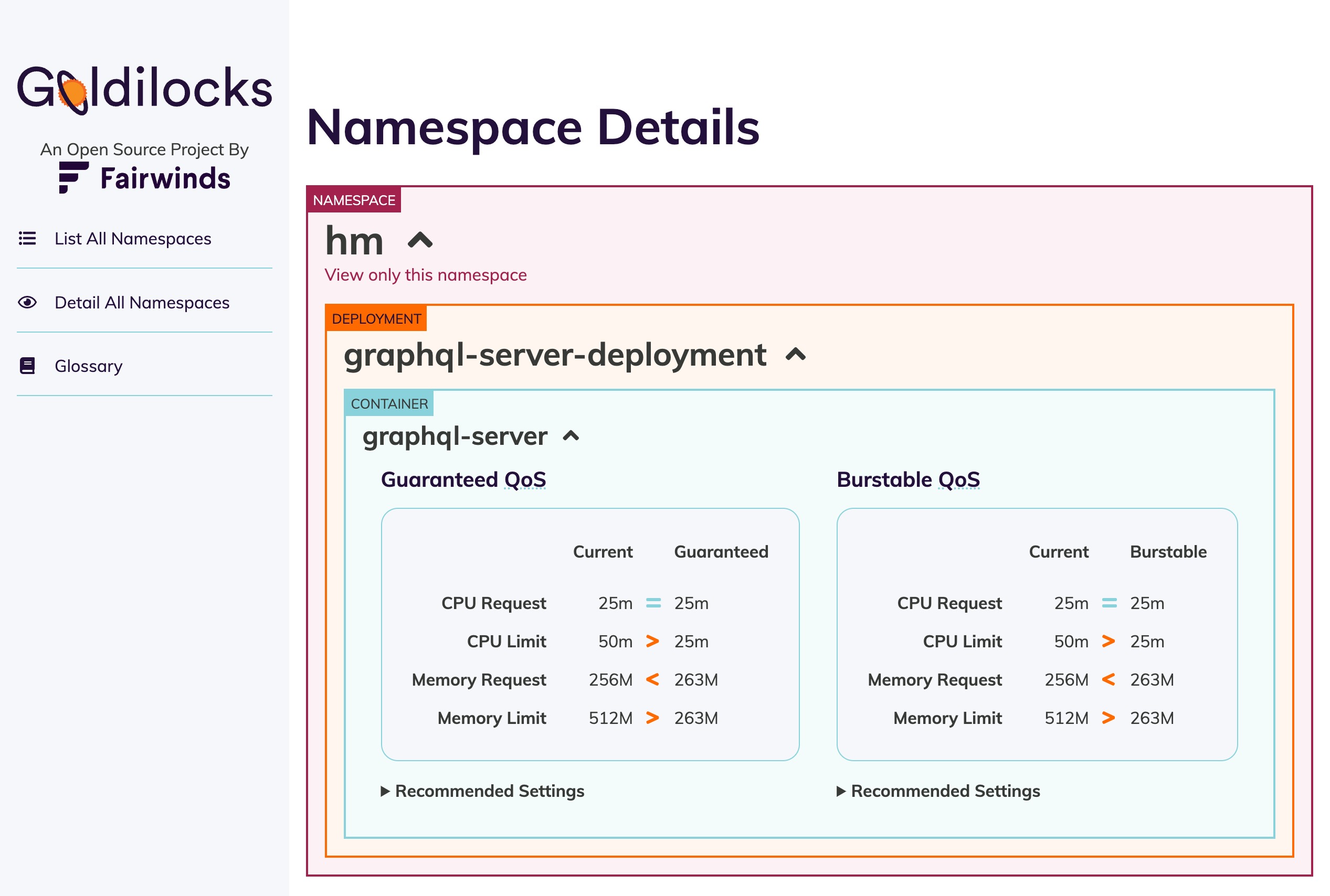This screenshot has width=1330, height=896.
Task: Collapse graphql-server-deployment with its chevron
Action: pos(795,355)
